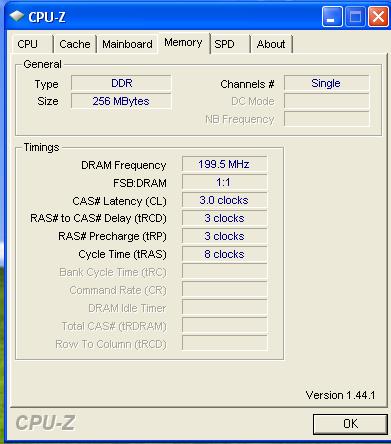Viewport: 391px width, 444px height.
Task: Open the Cache tab
Action: coord(75,44)
